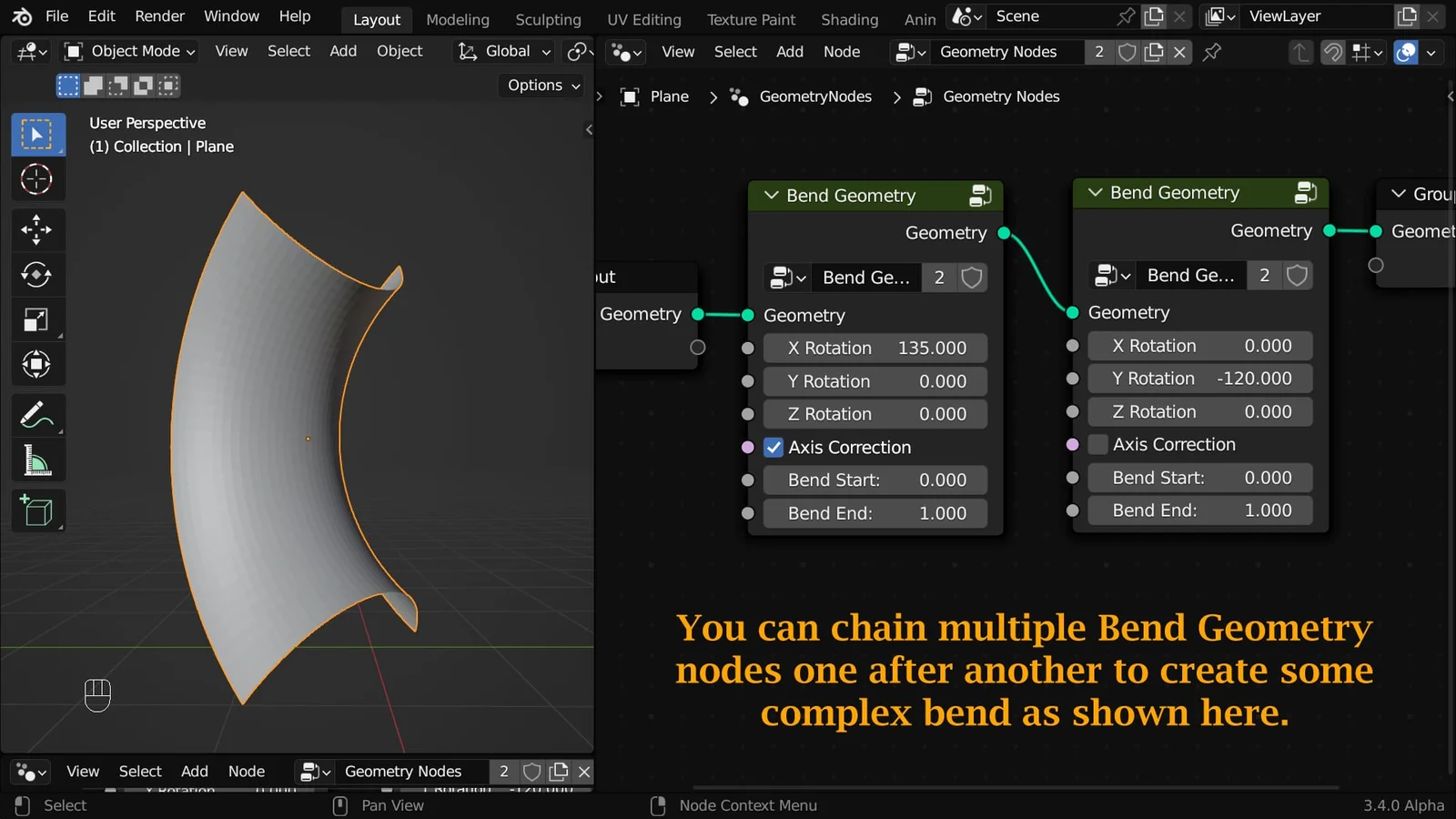Select the Scale tool
1456x819 pixels.
coord(36,318)
